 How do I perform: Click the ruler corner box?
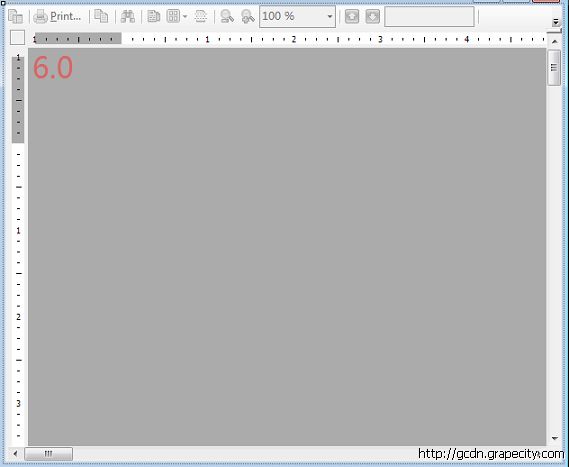pos(17,38)
